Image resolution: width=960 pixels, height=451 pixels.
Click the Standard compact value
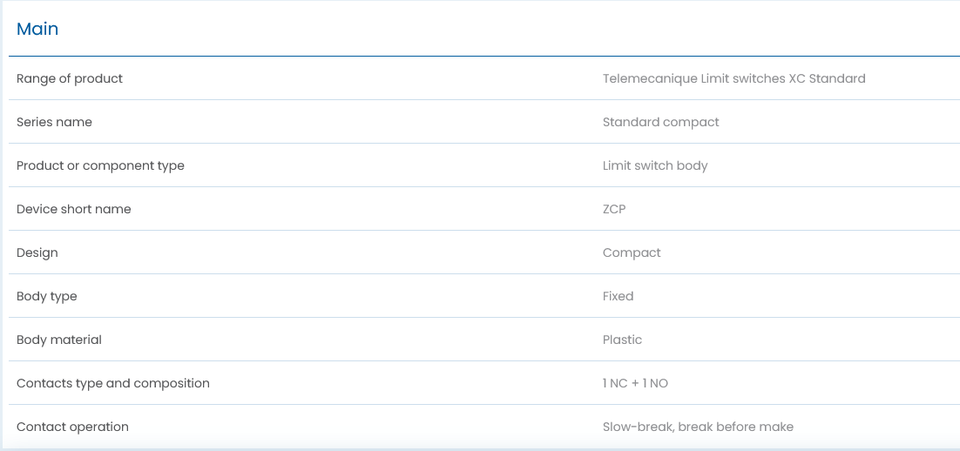pos(661,122)
